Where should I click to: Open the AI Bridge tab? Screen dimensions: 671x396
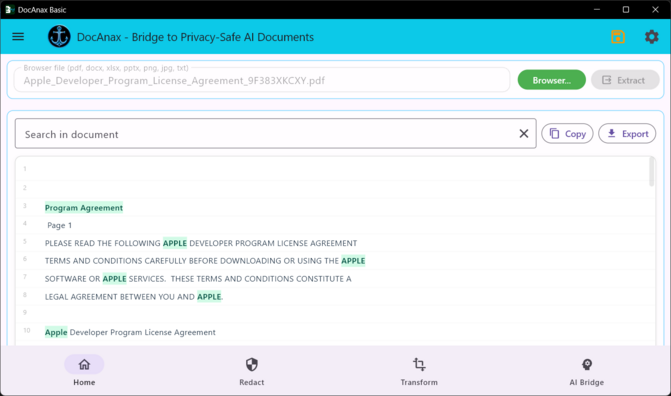587,371
